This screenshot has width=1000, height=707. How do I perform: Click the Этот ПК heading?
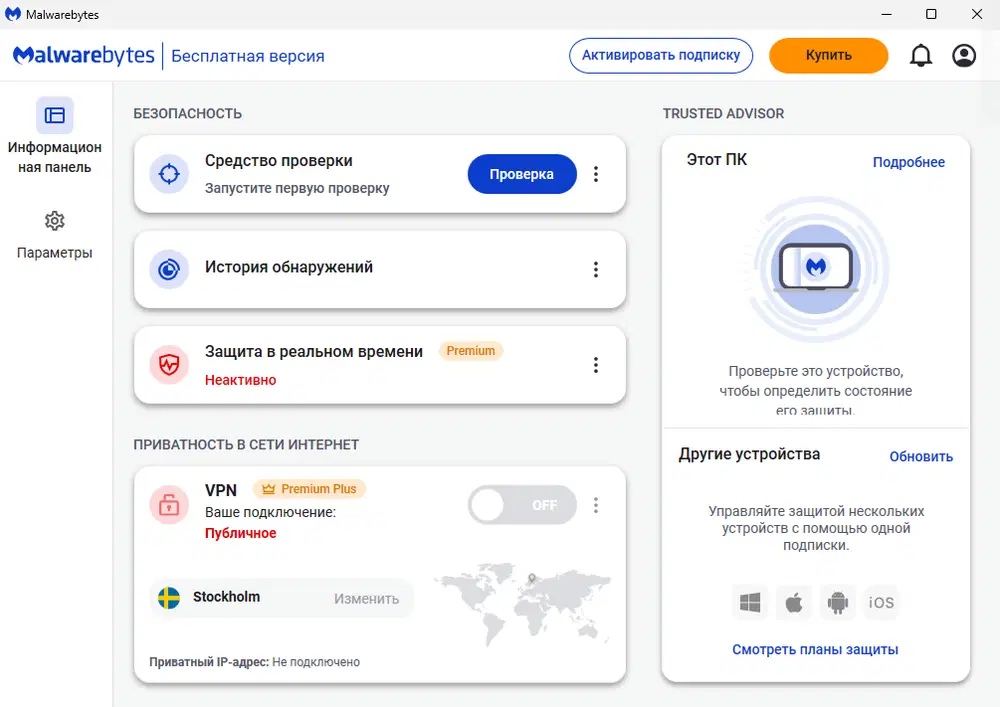tap(716, 159)
